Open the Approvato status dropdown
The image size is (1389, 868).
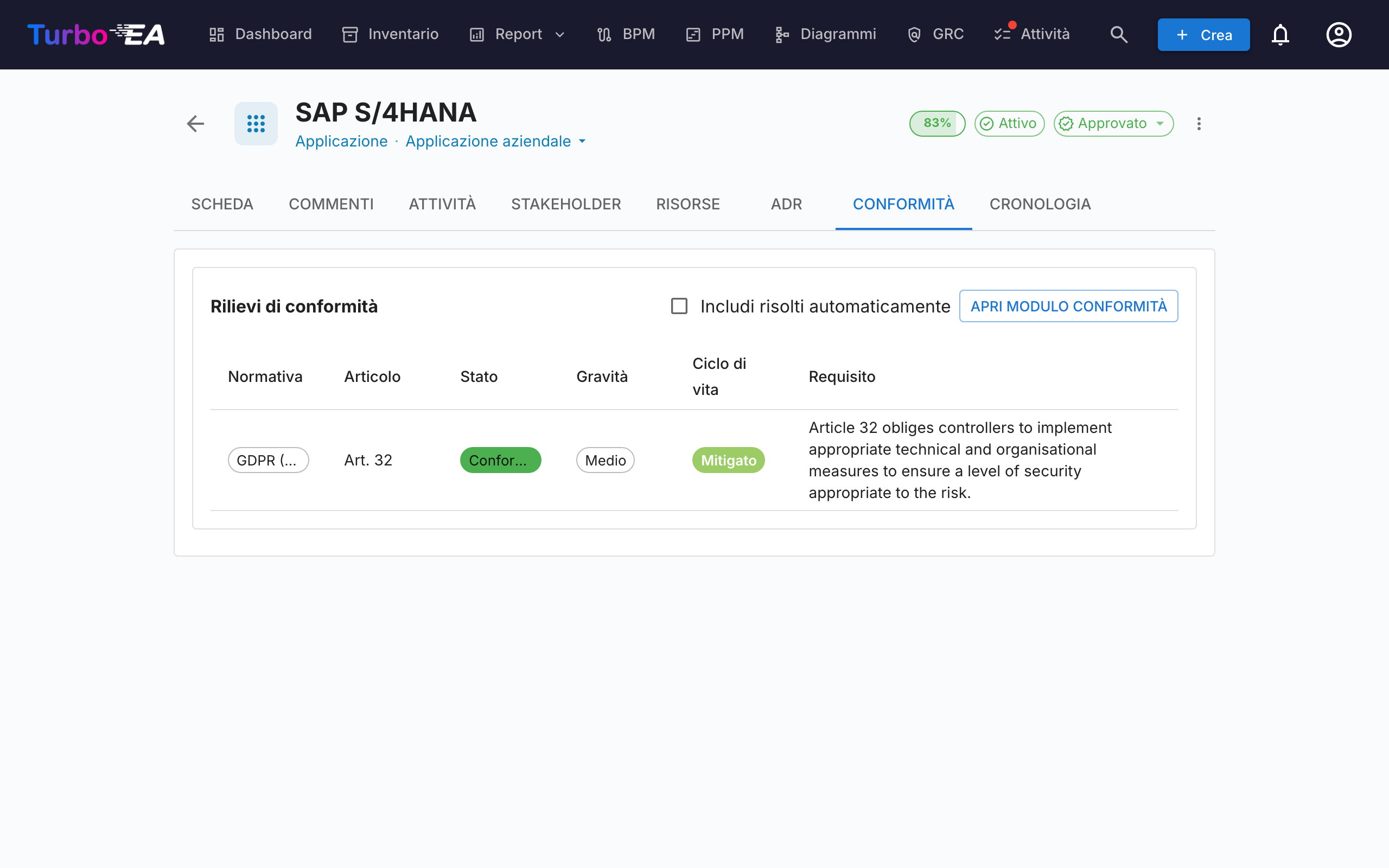tap(1113, 124)
